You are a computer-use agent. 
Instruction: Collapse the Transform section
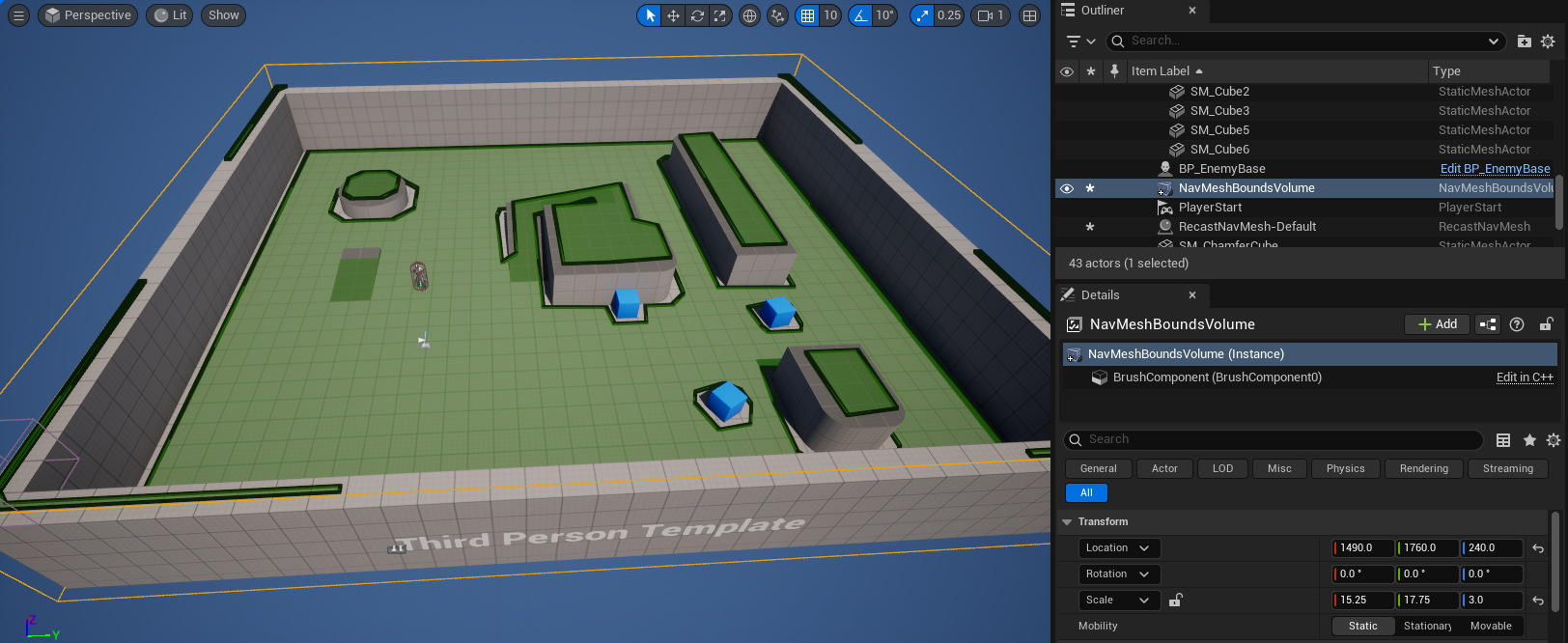1067,522
